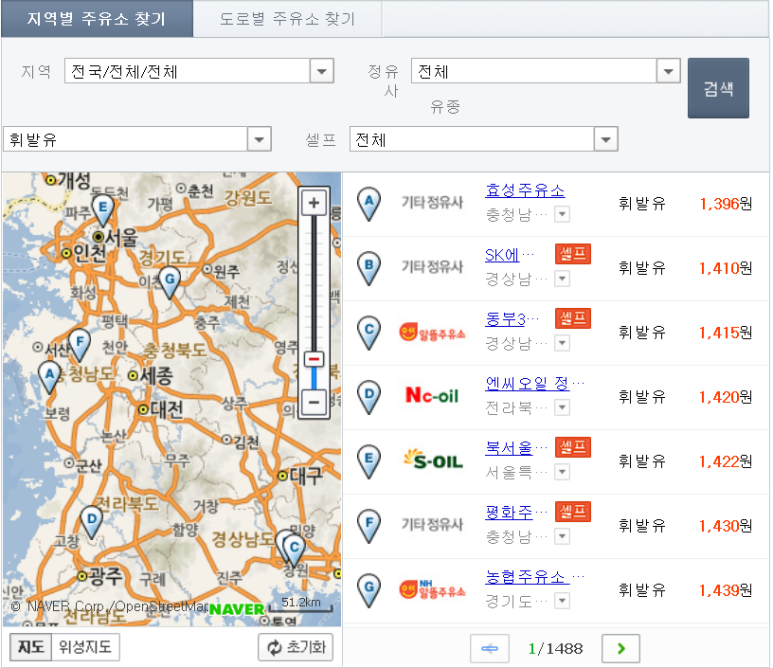Reset map with 초기화 button
This screenshot has height=668, width=773.
[296, 647]
